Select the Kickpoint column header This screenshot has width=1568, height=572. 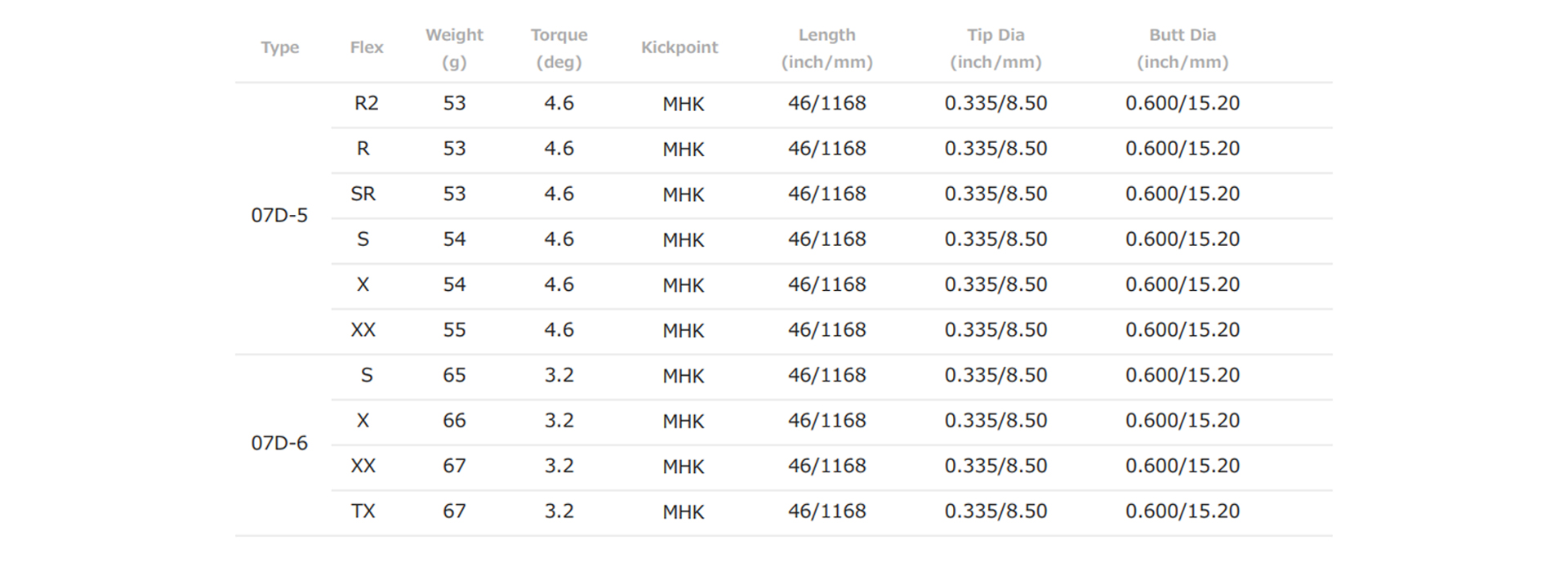pyautogui.click(x=679, y=47)
